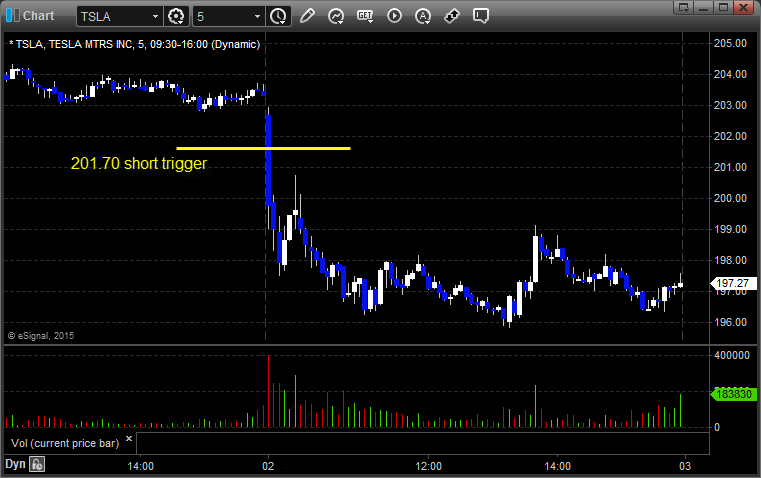Click the 199.00 price axis label
The height and width of the screenshot is (478, 761).
click(x=730, y=229)
